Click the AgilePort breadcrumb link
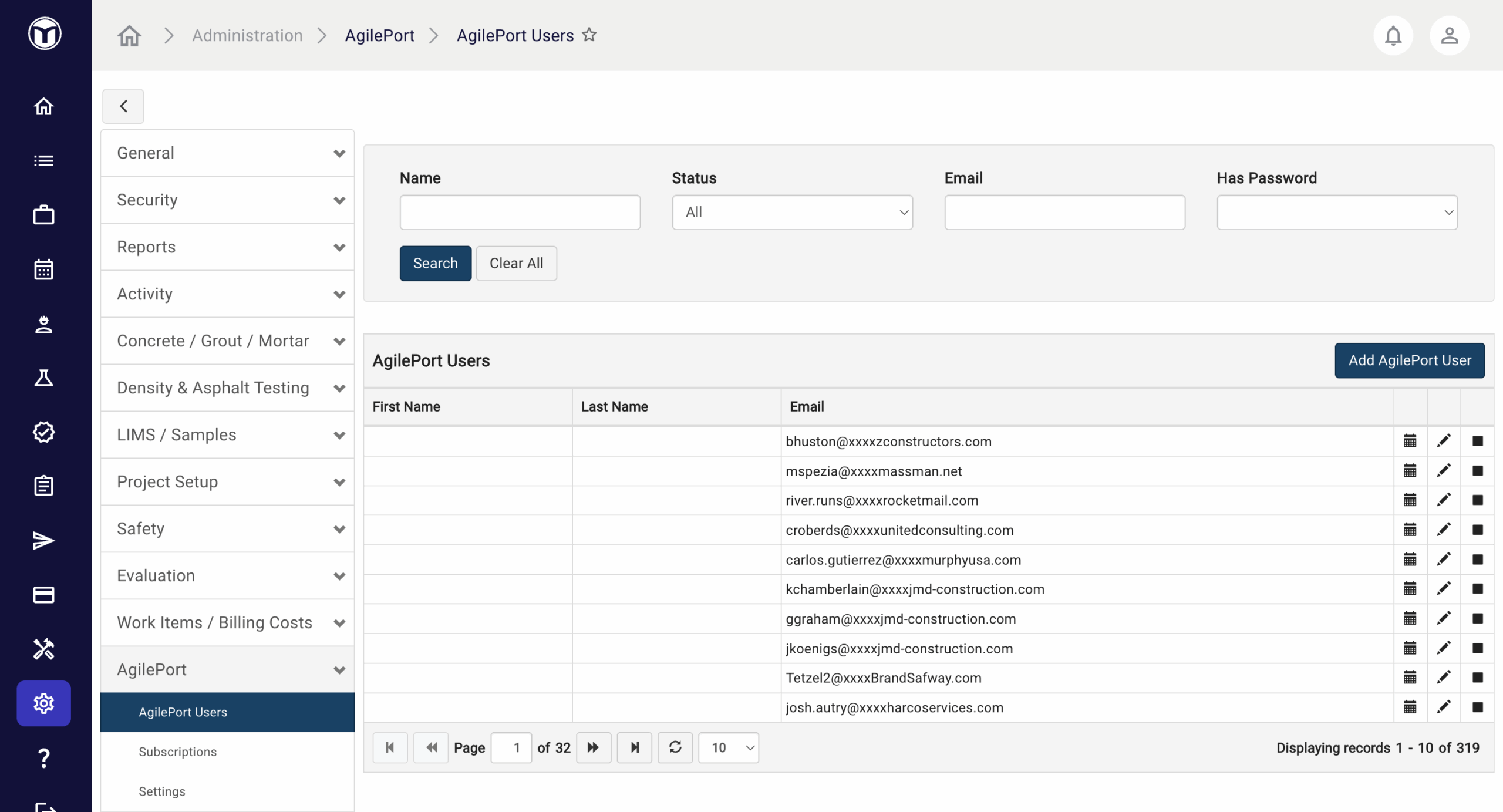 click(x=379, y=35)
